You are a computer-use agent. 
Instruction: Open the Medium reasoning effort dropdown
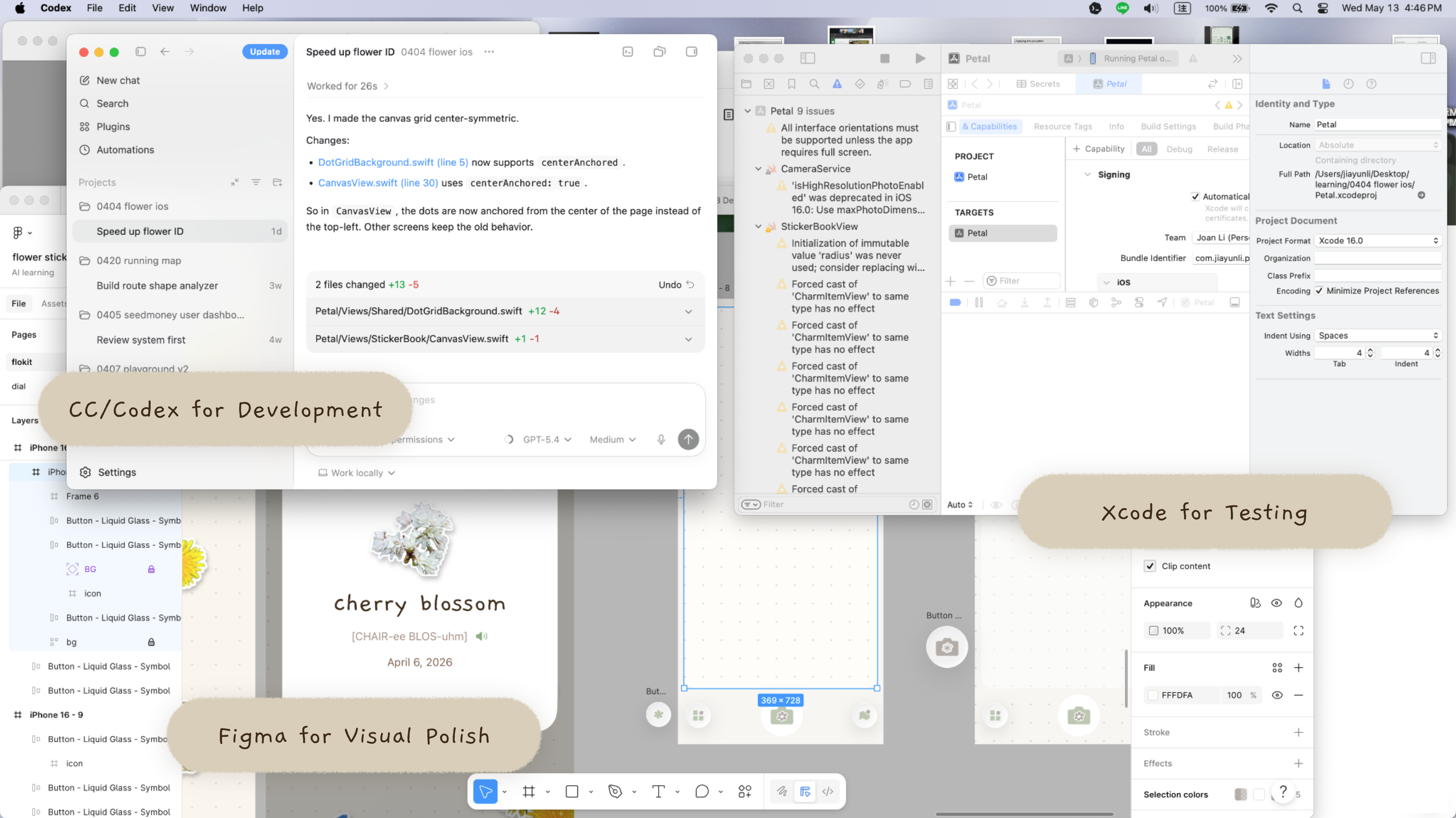[613, 439]
